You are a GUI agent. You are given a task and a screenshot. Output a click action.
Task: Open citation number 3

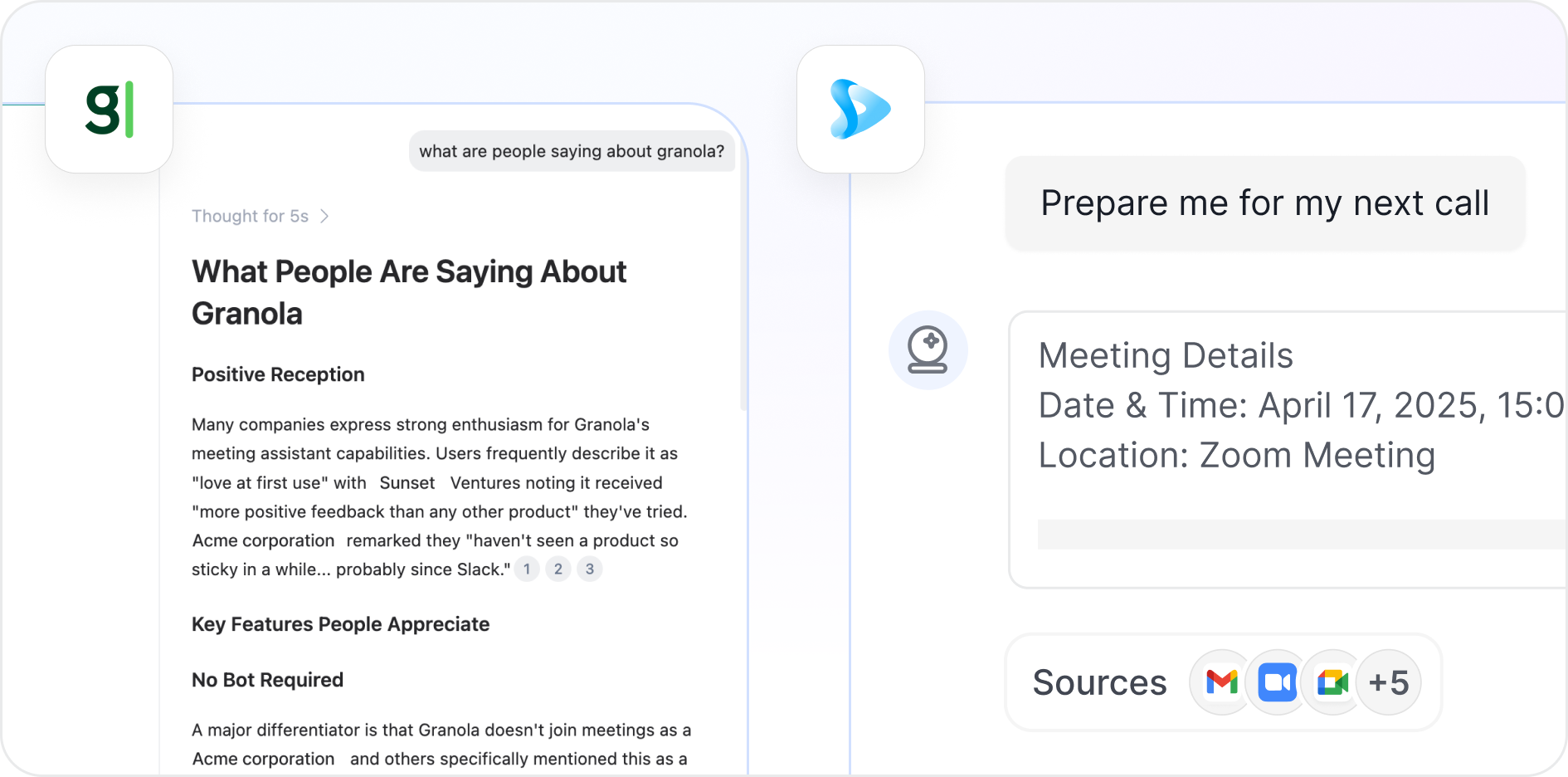[590, 569]
